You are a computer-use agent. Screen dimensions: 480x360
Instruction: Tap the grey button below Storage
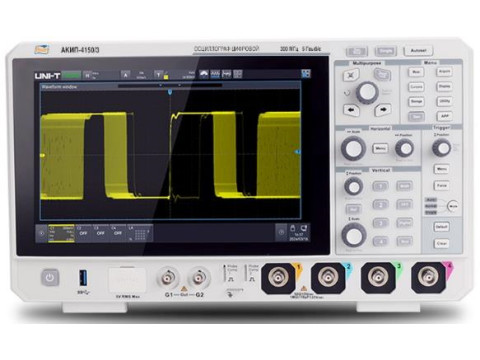coord(416,116)
